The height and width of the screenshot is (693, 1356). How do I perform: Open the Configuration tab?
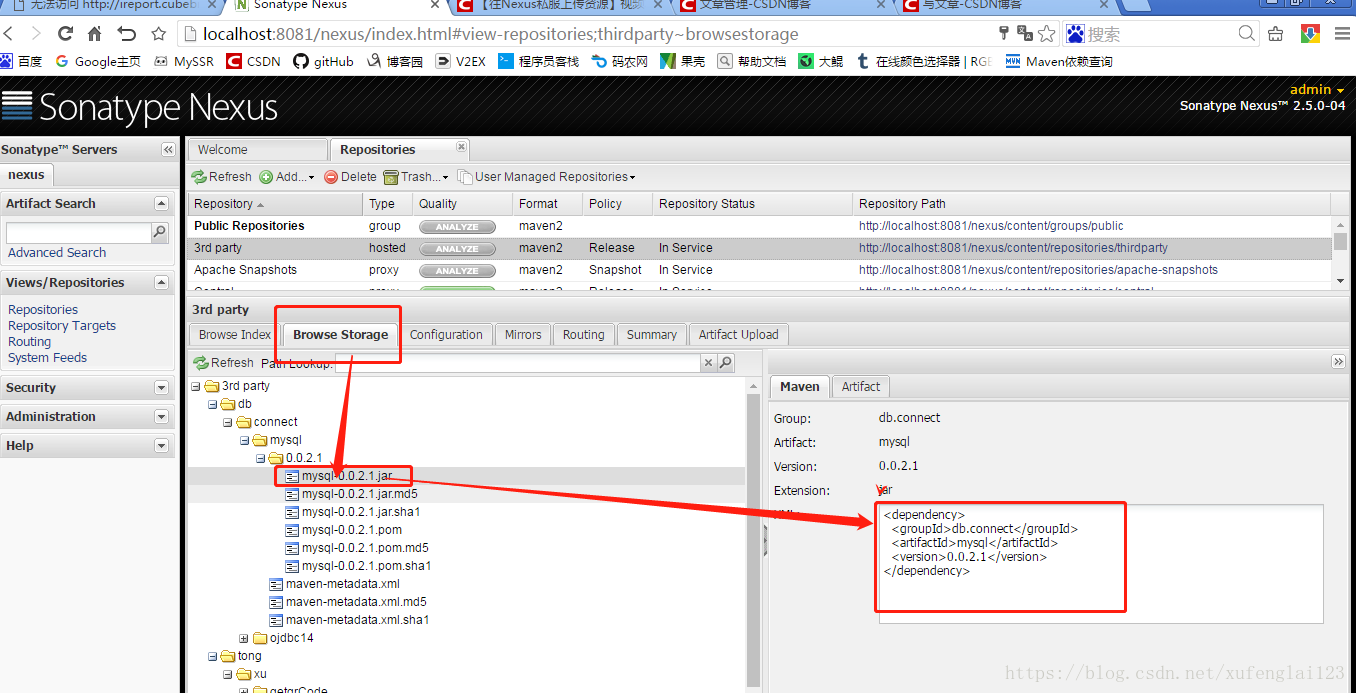tap(446, 335)
